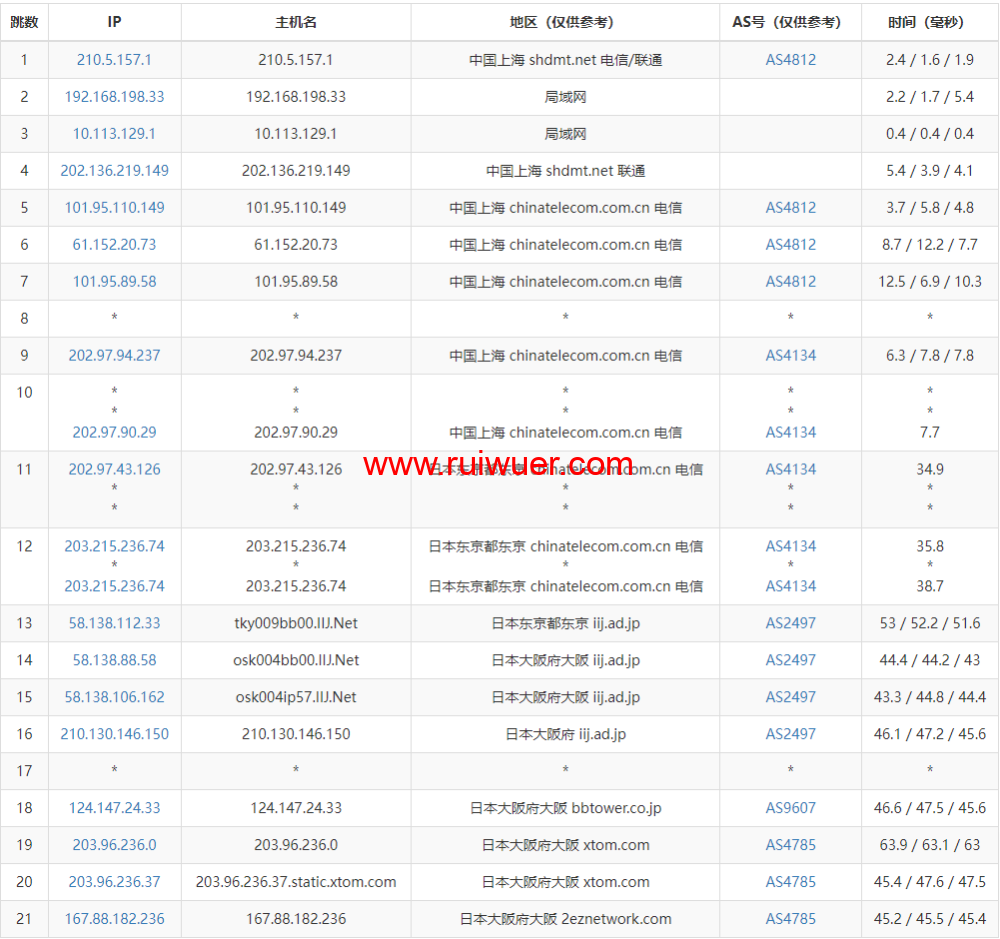Click the 主机名 column header

click(x=296, y=22)
